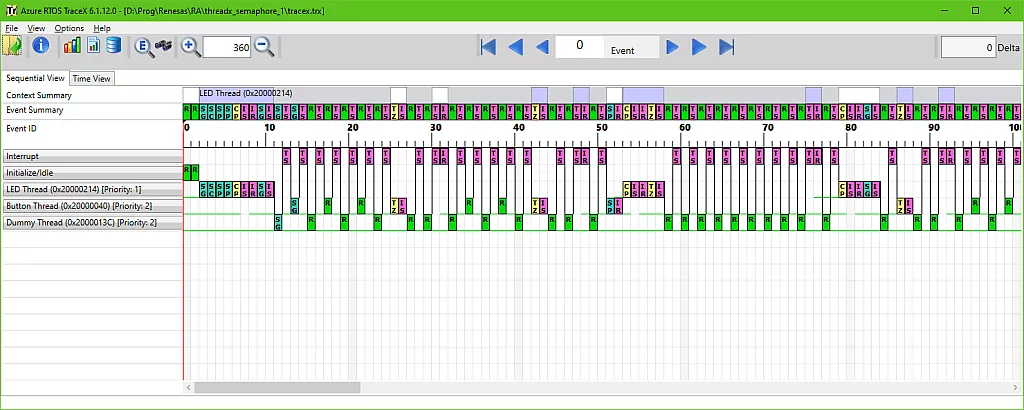This screenshot has height=410, width=1024.
Task: Open the bar chart statistics icon
Action: 72,46
